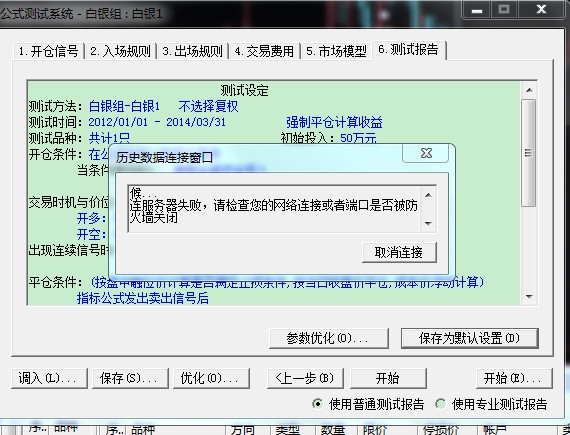Click the 停损价 column header in background table
This screenshot has height=435, width=570.
coord(440,430)
